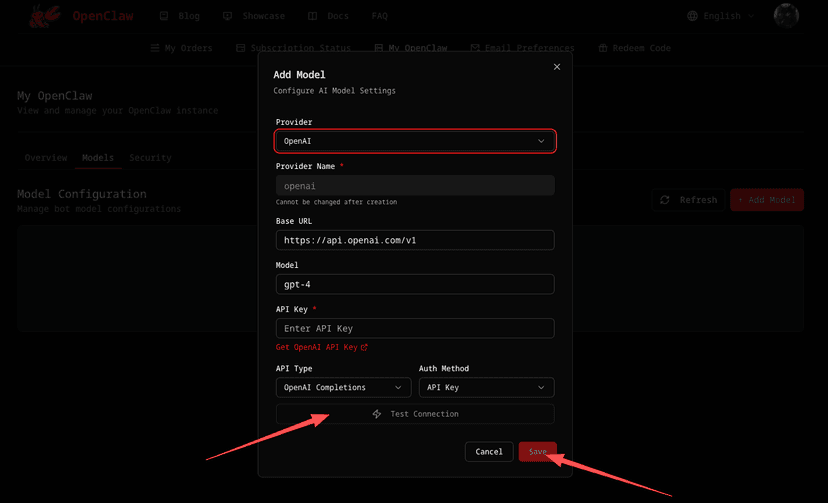Open the Blog menu item
828x503 pixels.
click(x=189, y=16)
